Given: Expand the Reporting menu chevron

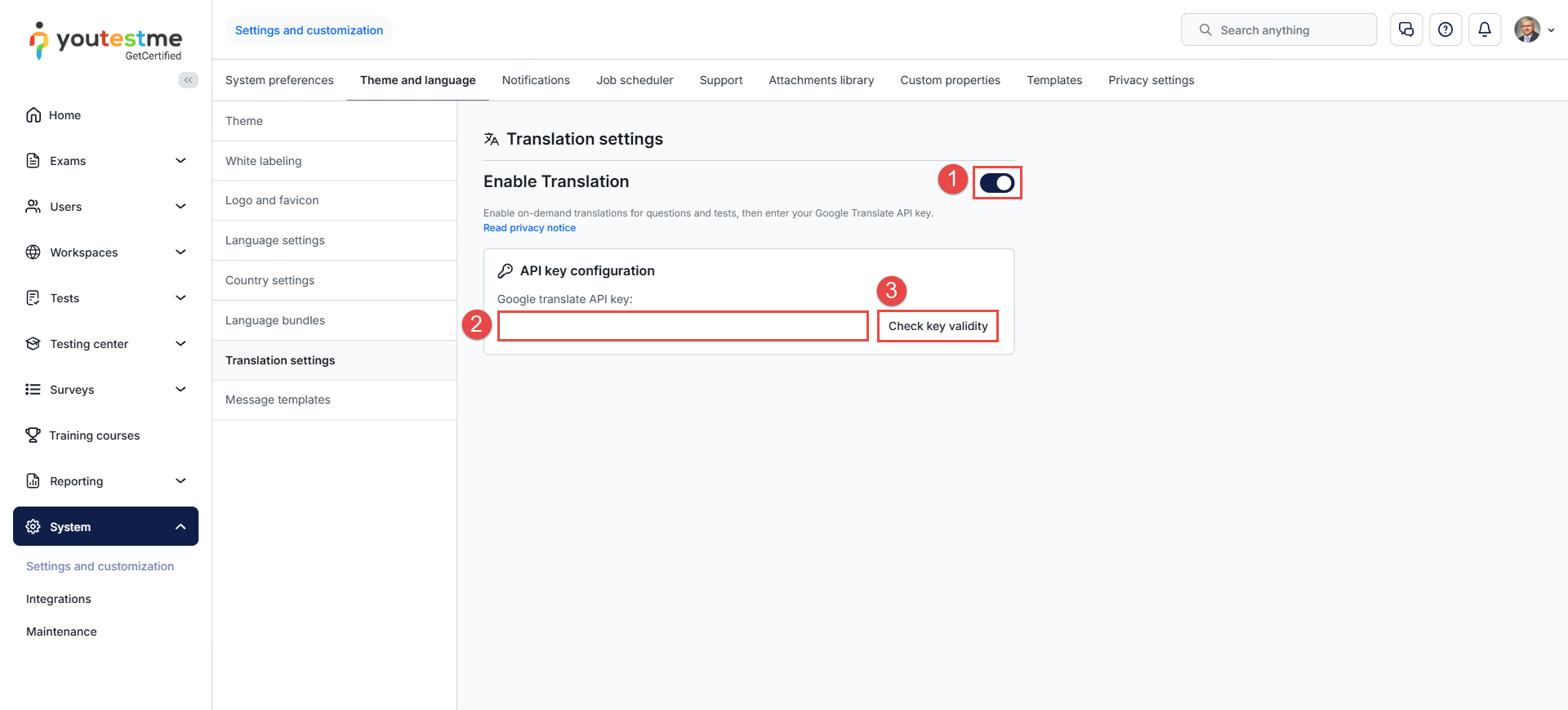Looking at the screenshot, I should click(x=180, y=481).
